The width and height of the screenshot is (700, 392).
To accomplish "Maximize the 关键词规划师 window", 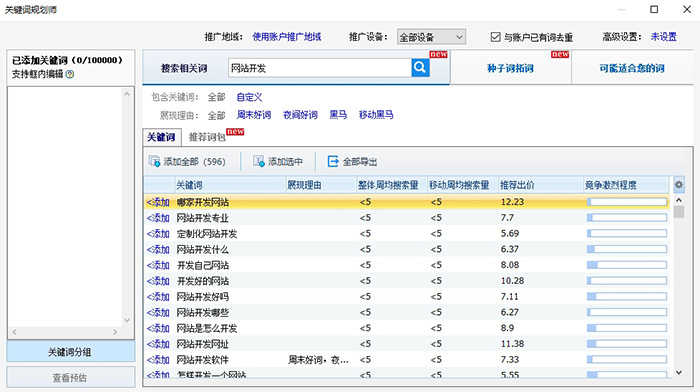I will pyautogui.click(x=654, y=9).
